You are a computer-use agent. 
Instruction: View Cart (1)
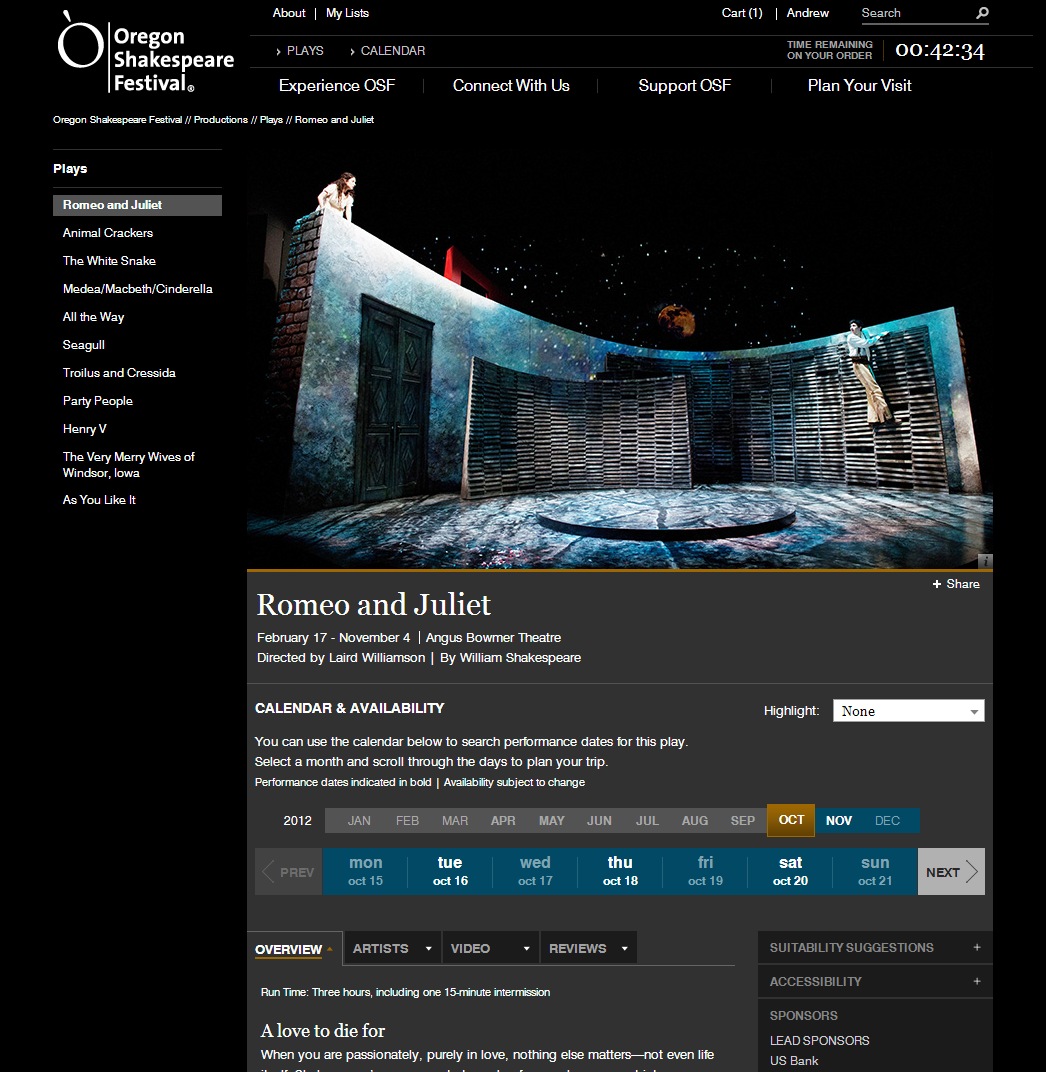pos(742,13)
